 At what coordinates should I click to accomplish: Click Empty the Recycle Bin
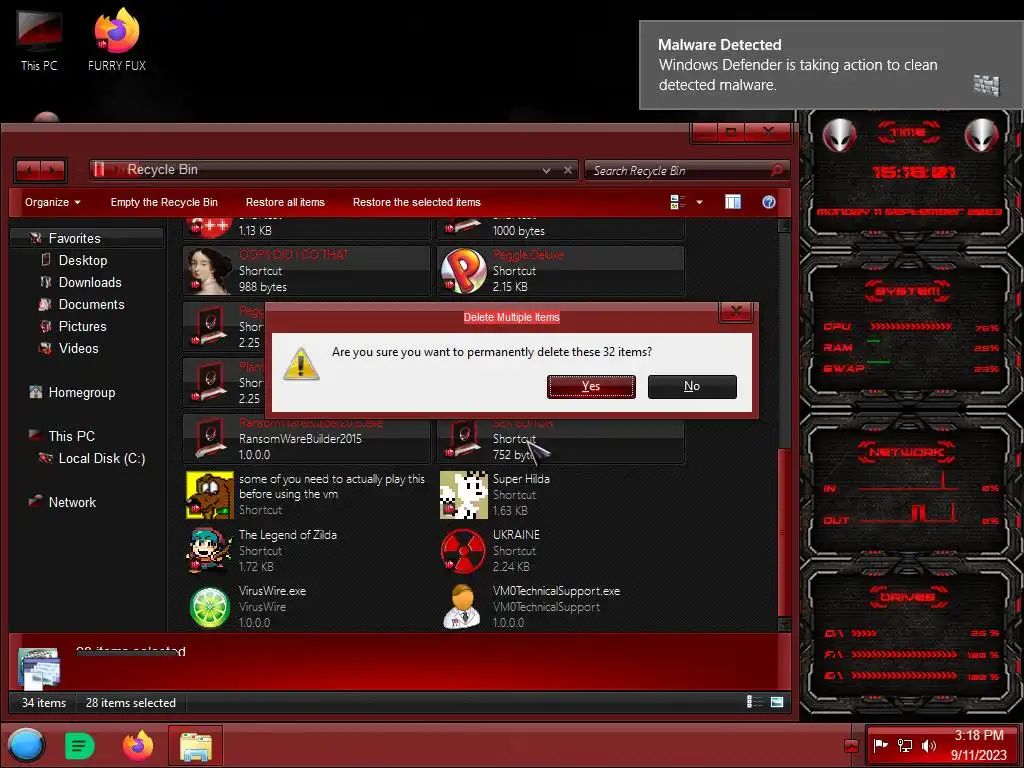(164, 202)
